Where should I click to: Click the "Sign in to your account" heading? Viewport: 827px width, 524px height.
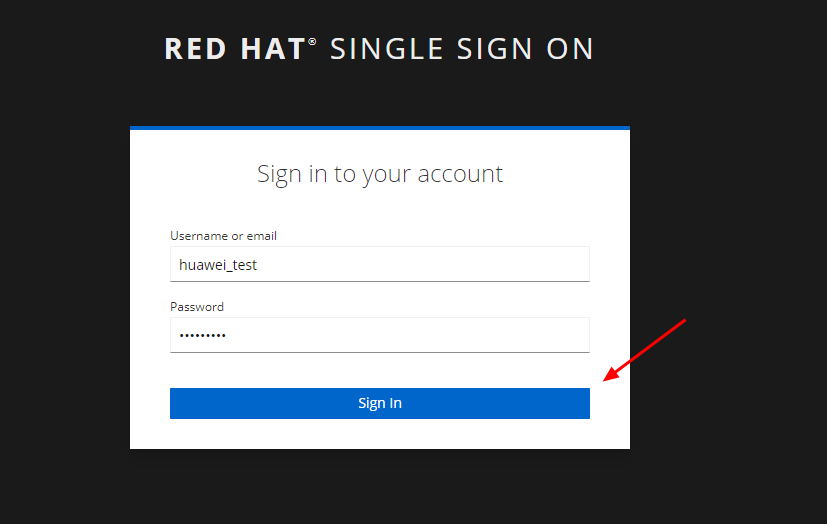coord(380,174)
